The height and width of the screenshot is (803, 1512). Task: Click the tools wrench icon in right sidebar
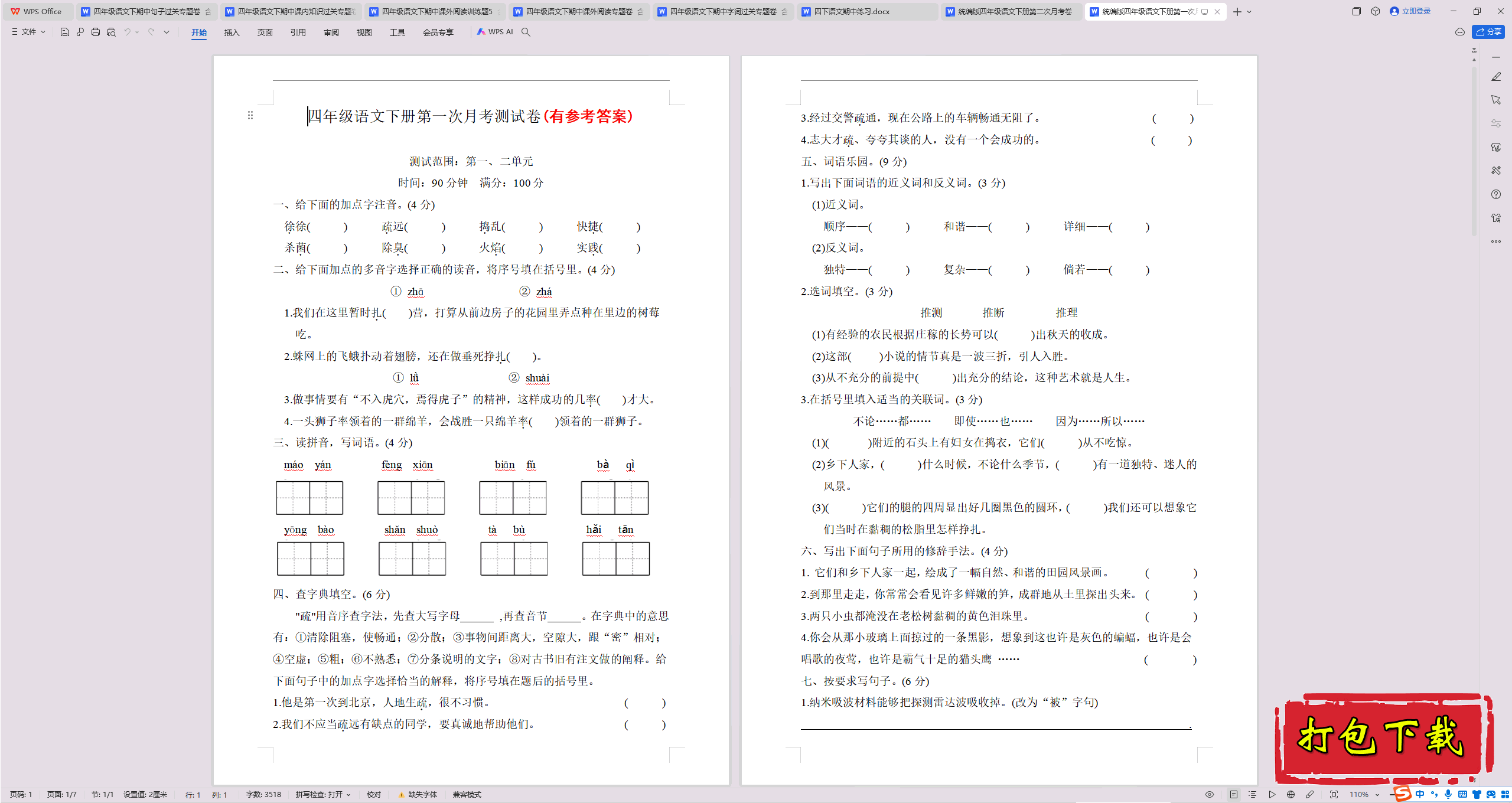[x=1495, y=171]
